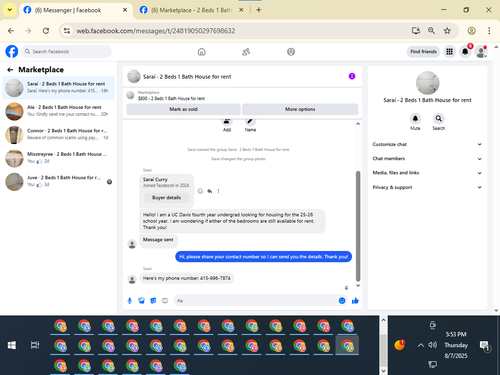500x375 pixels.
Task: Open Chrome three-dot menu
Action: pos(489,31)
